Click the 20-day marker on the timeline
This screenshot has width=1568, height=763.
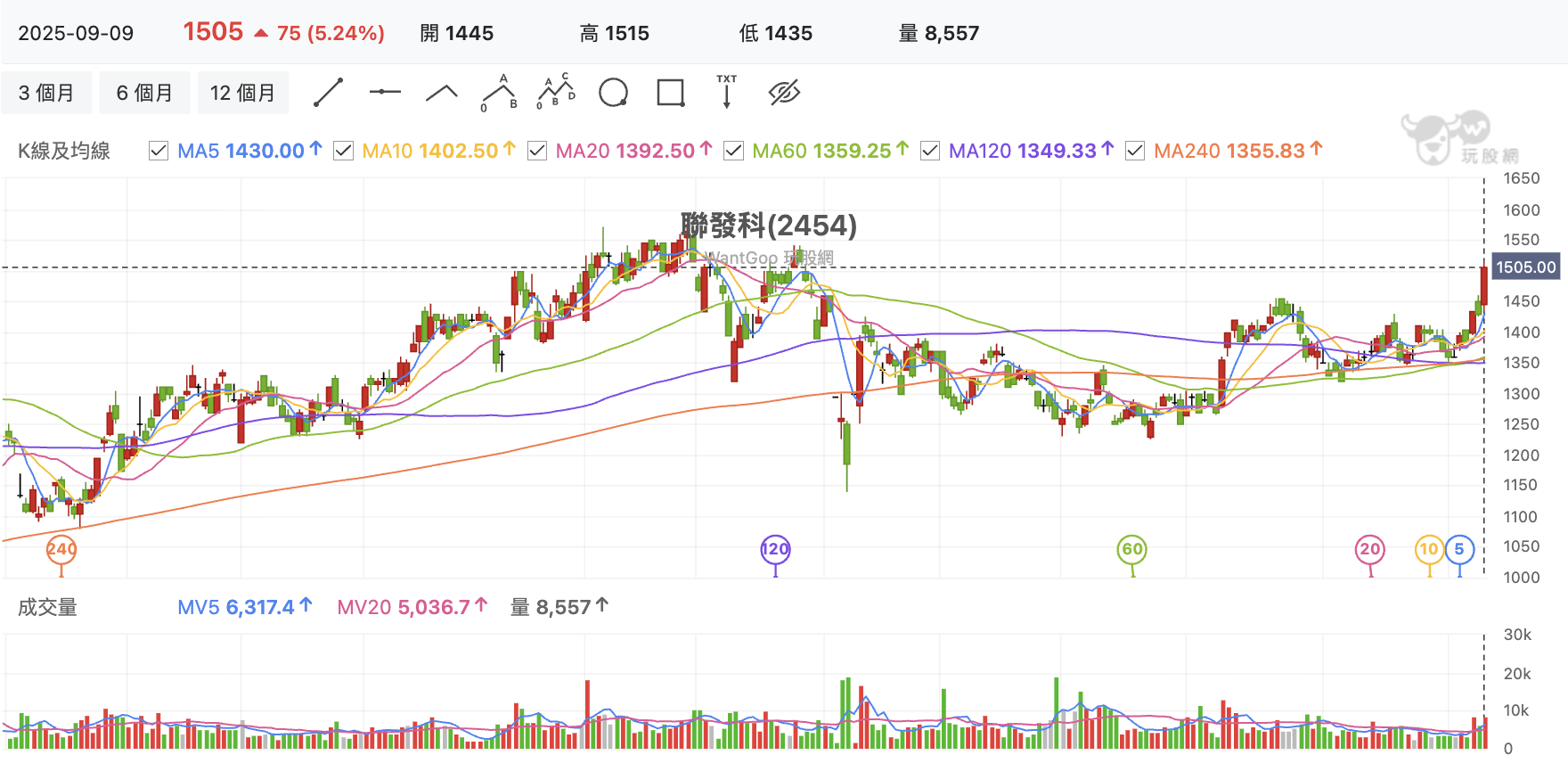pyautogui.click(x=1370, y=549)
